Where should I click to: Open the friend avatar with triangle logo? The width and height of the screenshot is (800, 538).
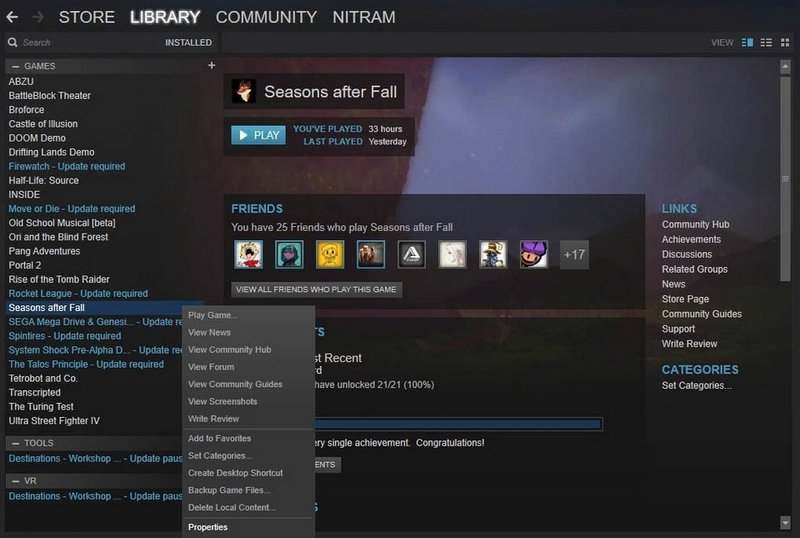(x=412, y=254)
